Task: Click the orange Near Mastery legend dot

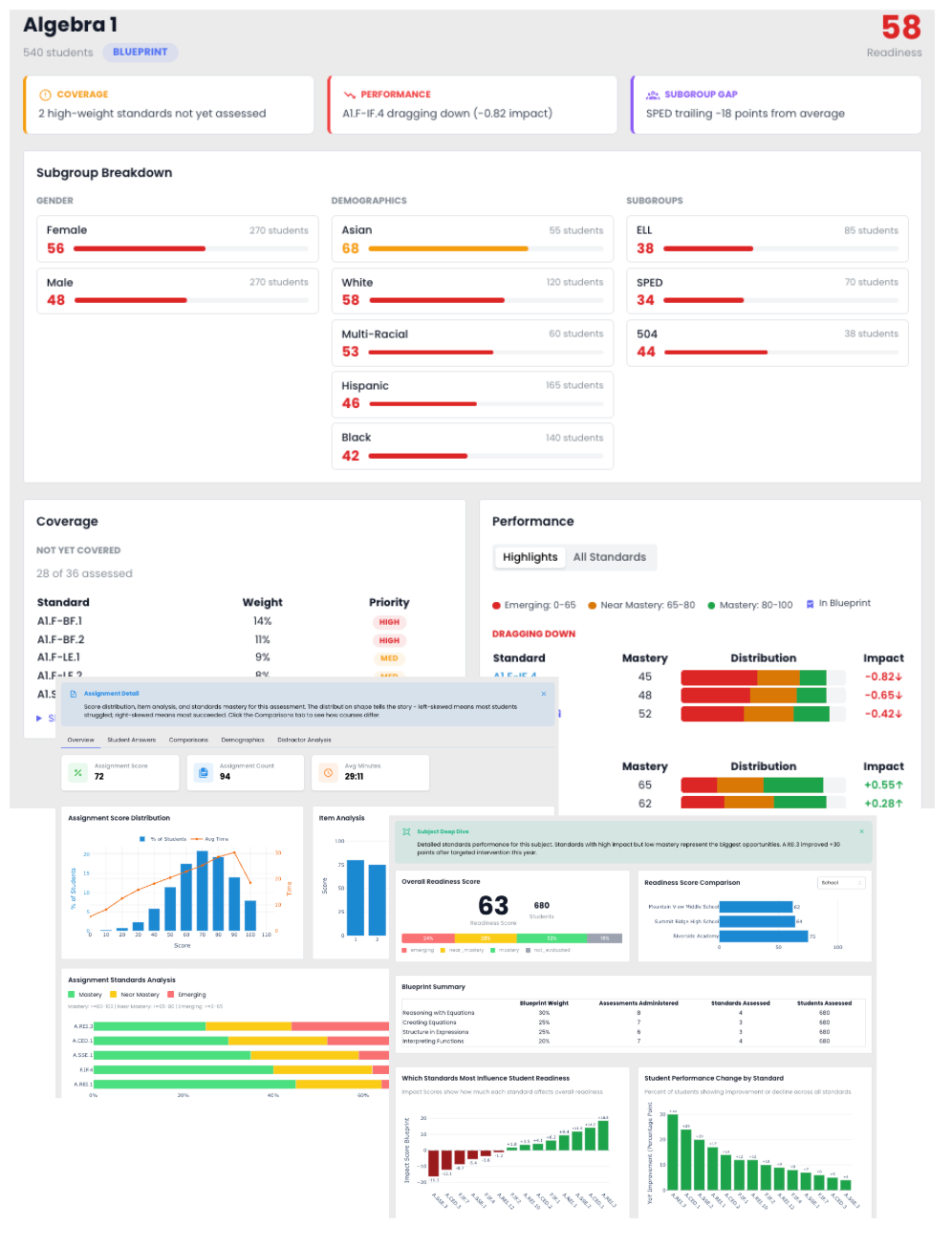Action: (x=593, y=605)
